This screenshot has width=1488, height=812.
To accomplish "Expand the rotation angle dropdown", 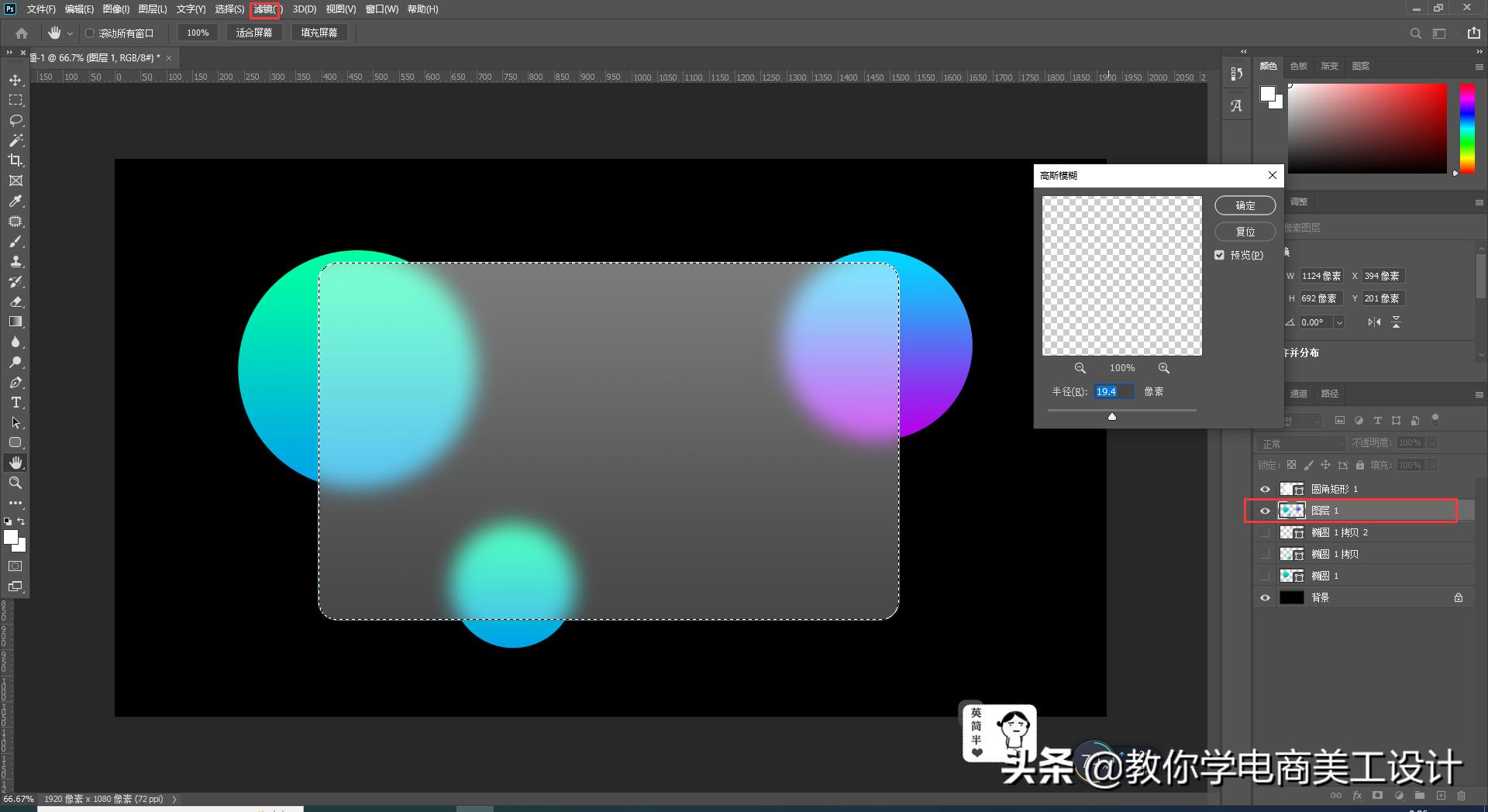I will click(x=1339, y=322).
